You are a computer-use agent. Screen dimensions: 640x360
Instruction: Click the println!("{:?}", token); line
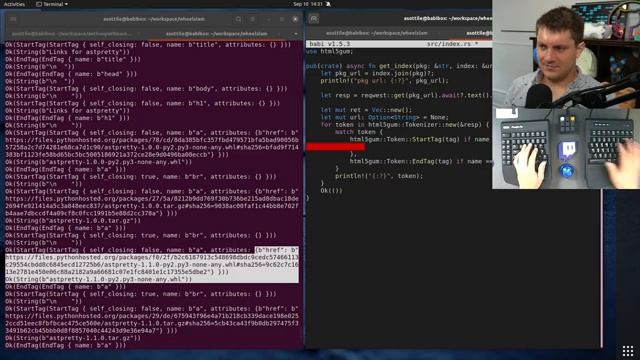379,176
